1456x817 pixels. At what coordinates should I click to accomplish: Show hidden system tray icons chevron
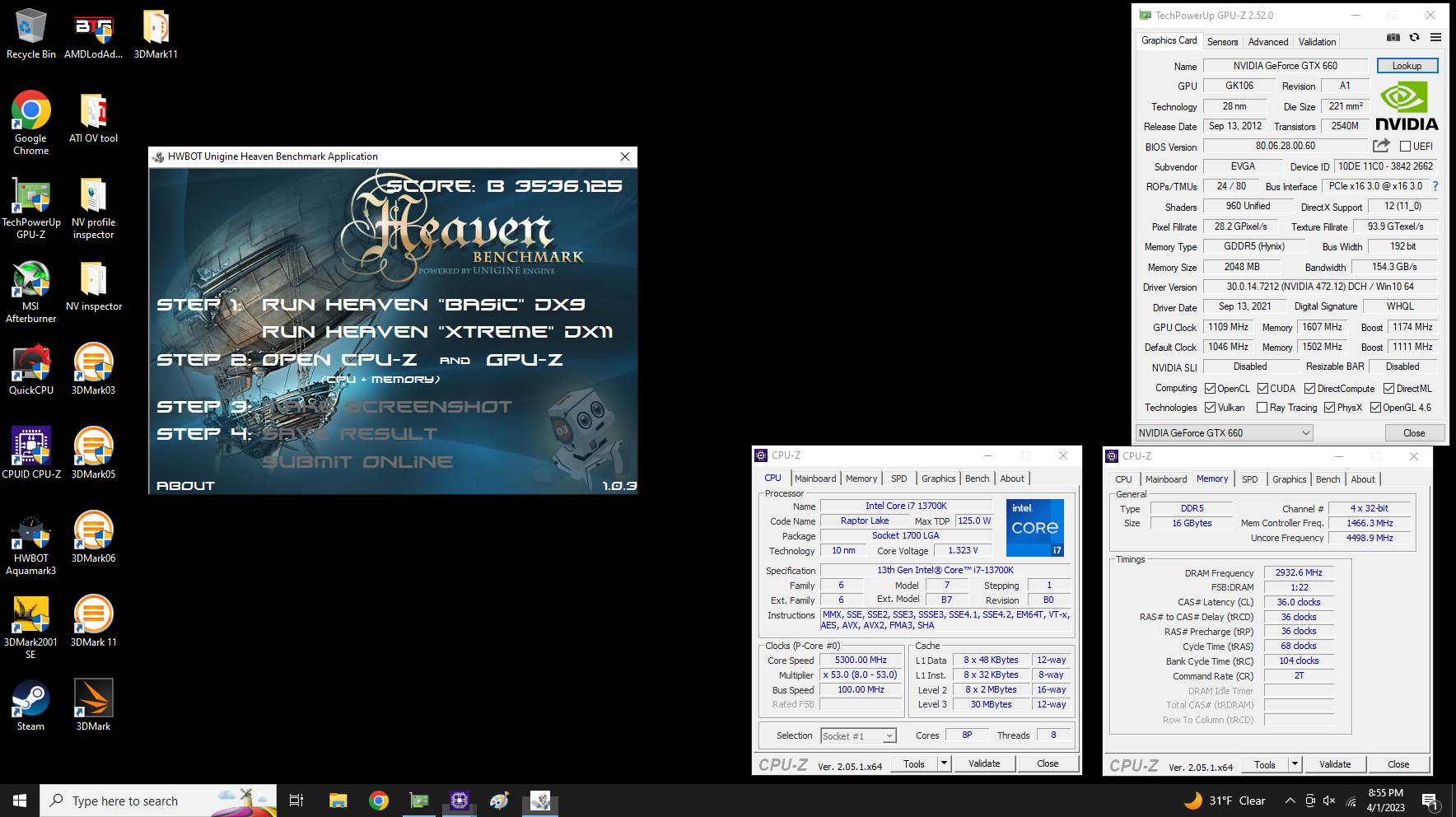click(1290, 801)
